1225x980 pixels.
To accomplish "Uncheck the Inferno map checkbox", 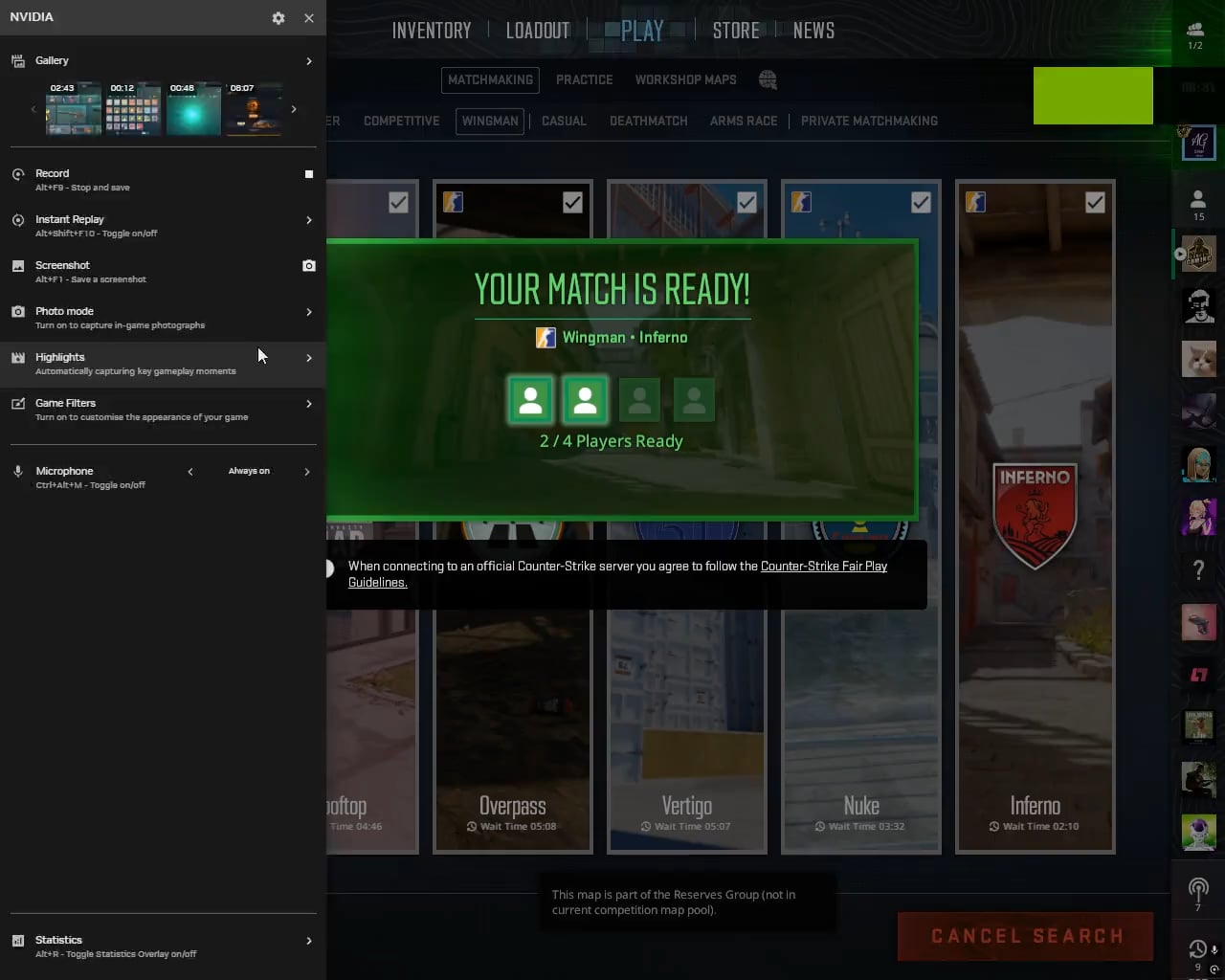I will pos(1095,202).
